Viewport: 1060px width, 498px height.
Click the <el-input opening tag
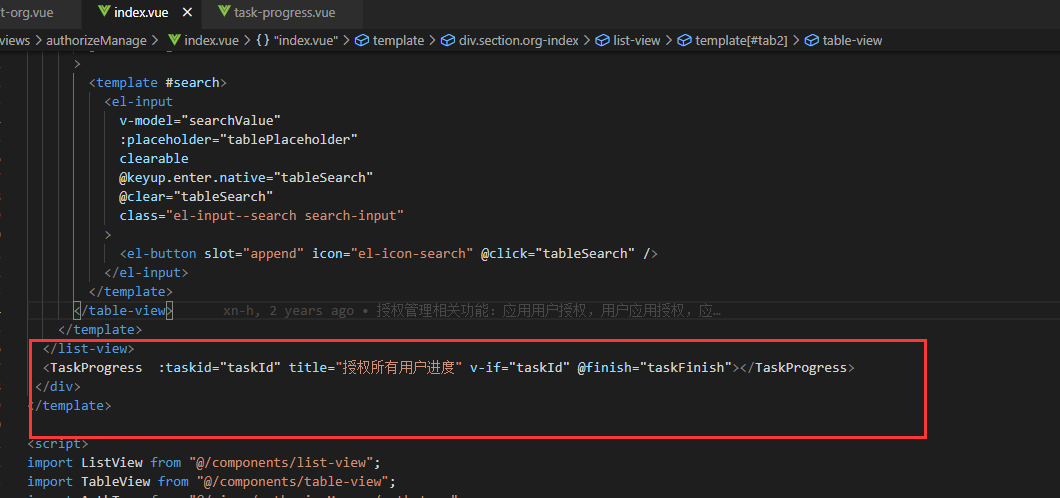pyautogui.click(x=139, y=102)
